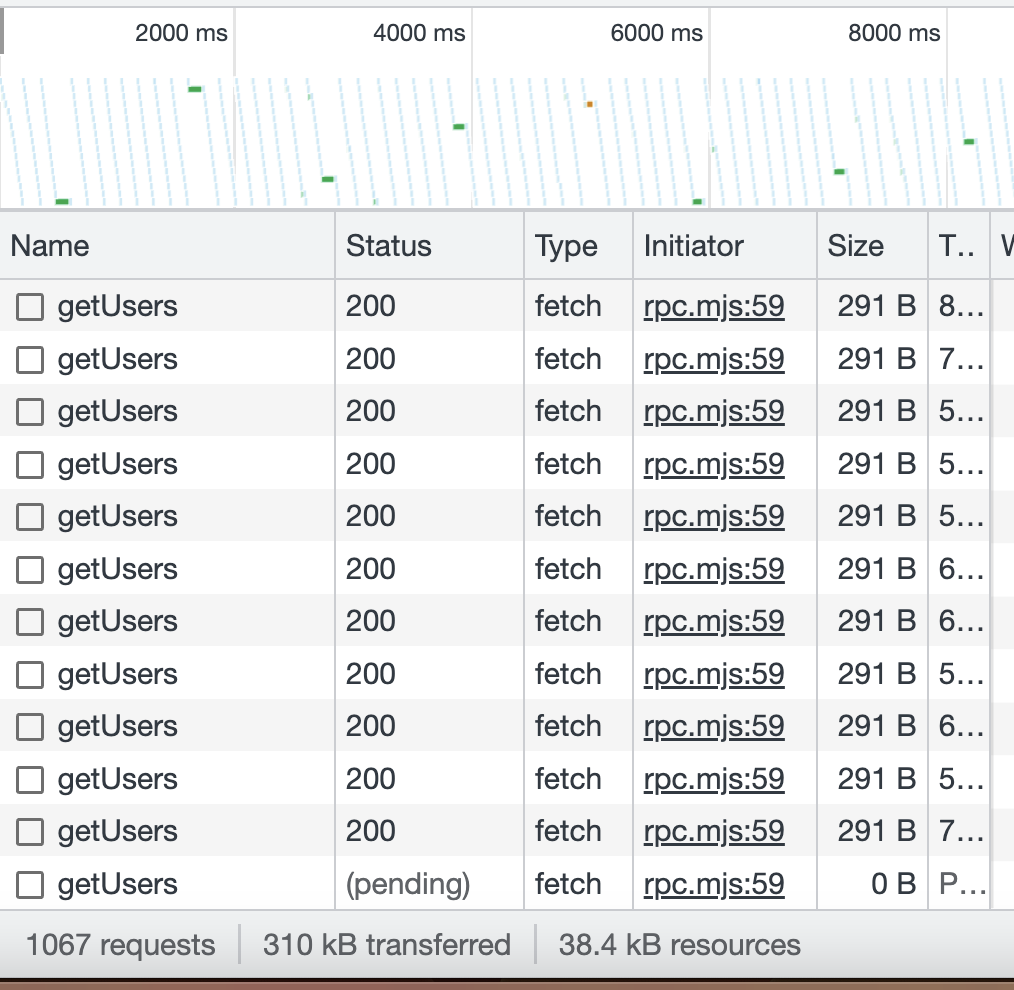Open the rpc.mjs:59 initiator link on the first row
1014x990 pixels.
[x=713, y=306]
